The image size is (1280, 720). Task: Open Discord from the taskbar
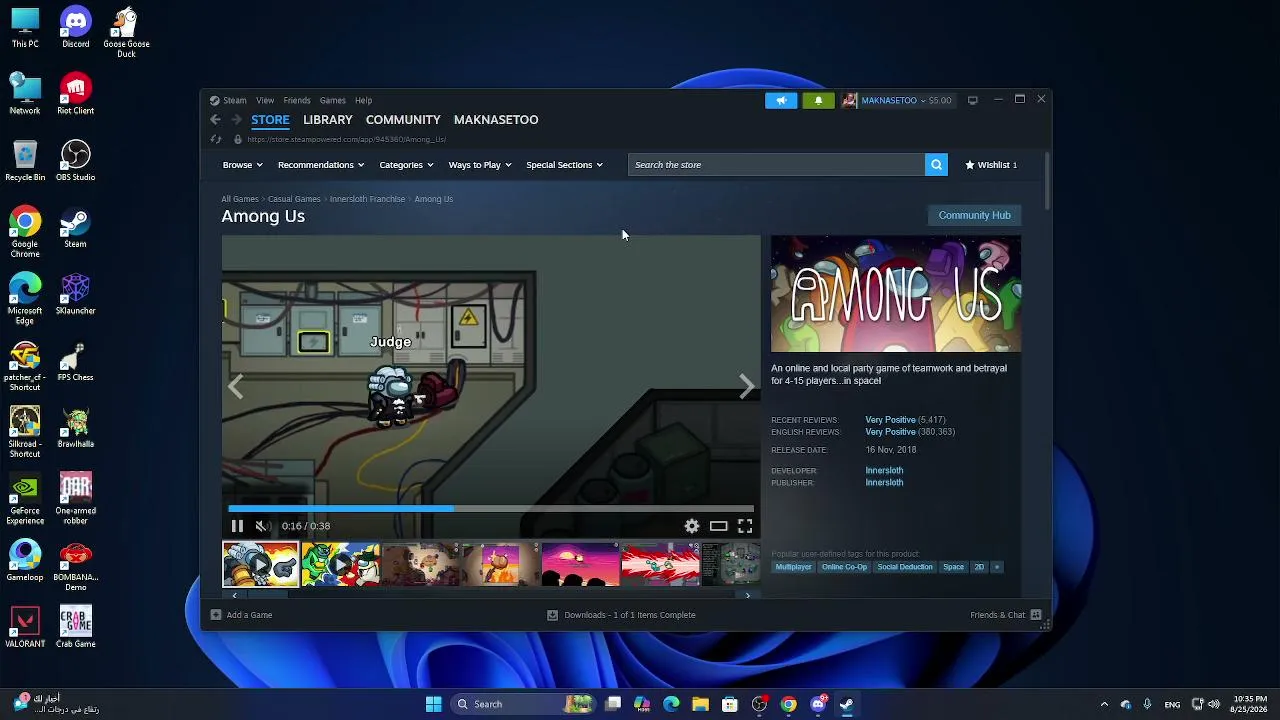(x=818, y=704)
